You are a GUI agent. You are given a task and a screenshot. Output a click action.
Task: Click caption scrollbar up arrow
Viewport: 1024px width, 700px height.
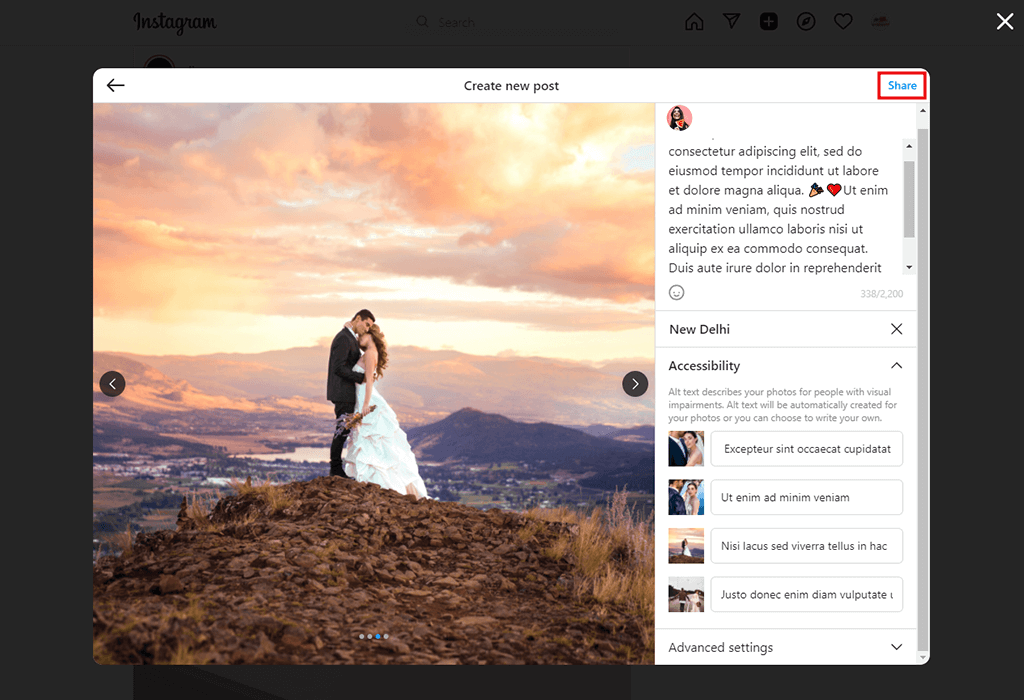(x=909, y=146)
